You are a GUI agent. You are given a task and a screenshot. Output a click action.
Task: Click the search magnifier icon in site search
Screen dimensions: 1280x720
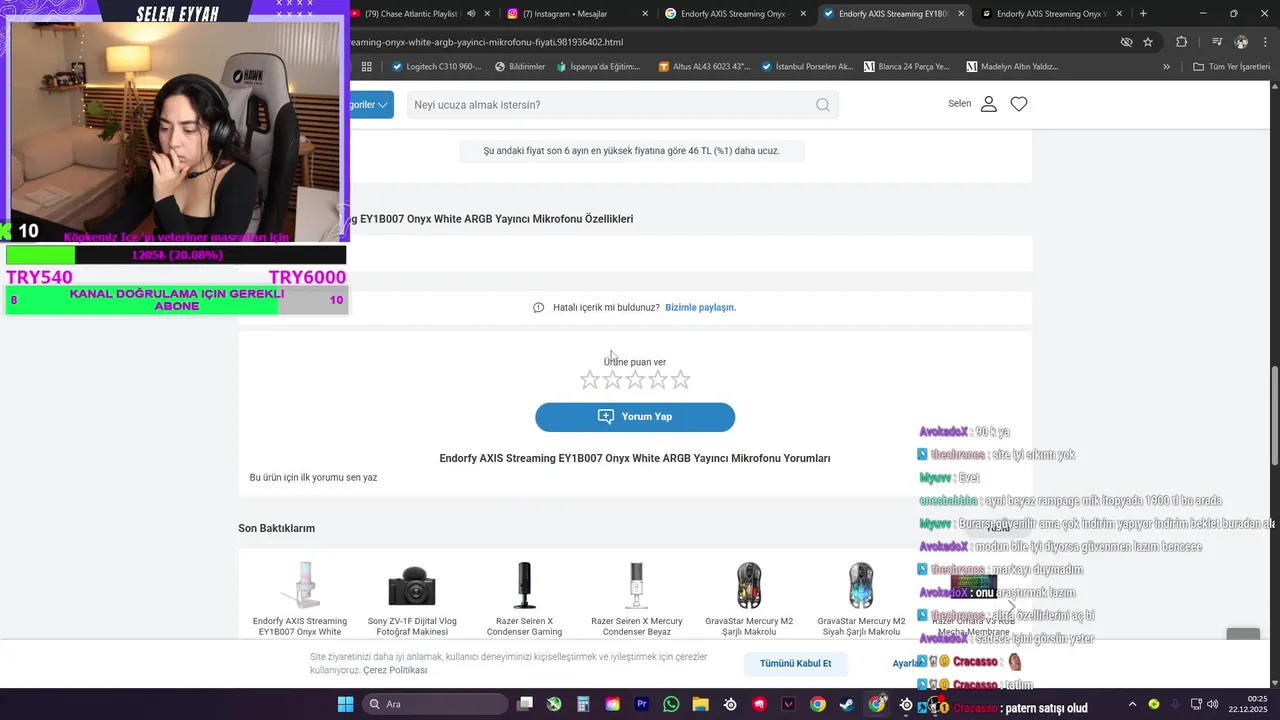(823, 105)
